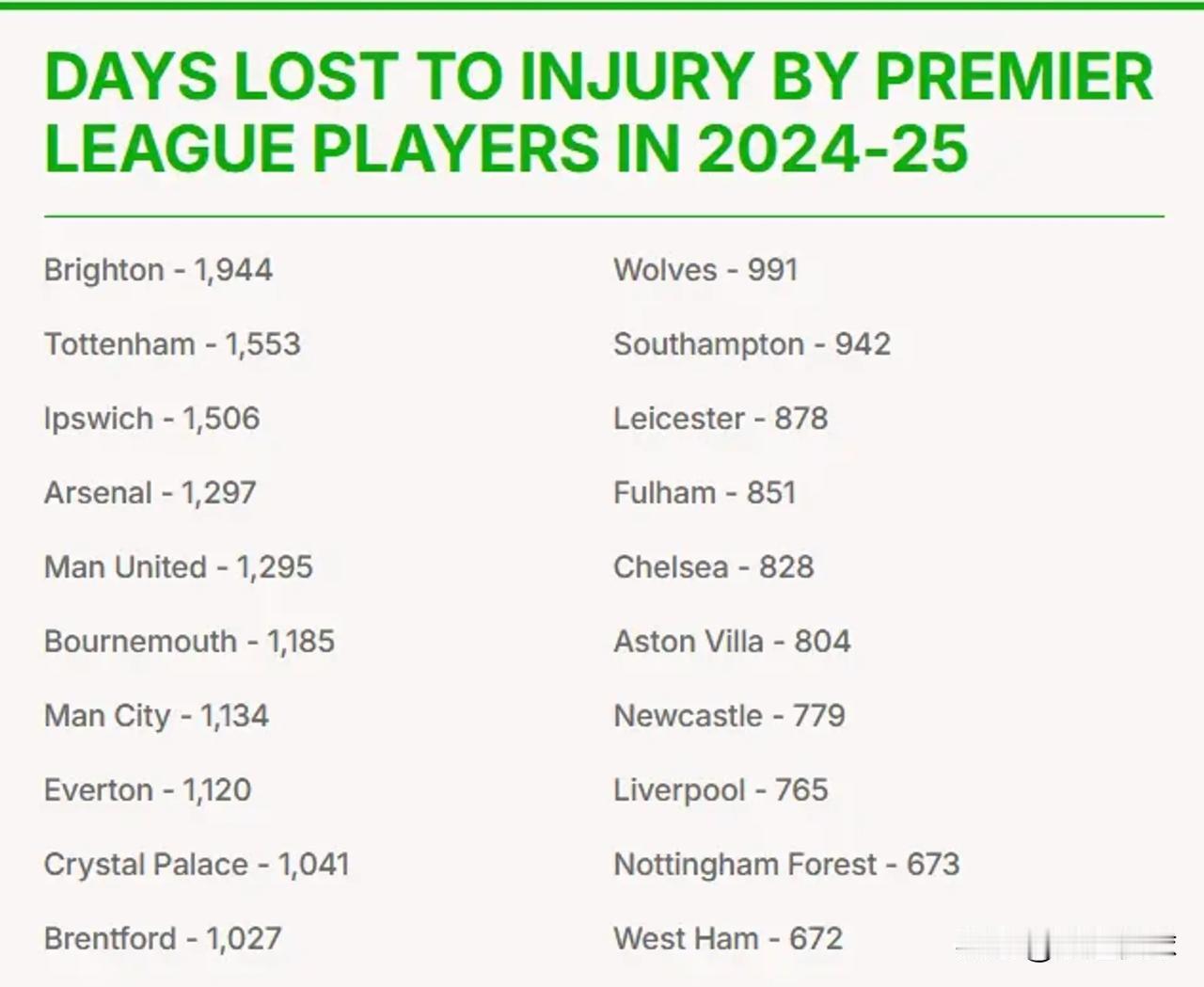
Task: Click the blurred watermark beside West Ham
Action: [1065, 945]
